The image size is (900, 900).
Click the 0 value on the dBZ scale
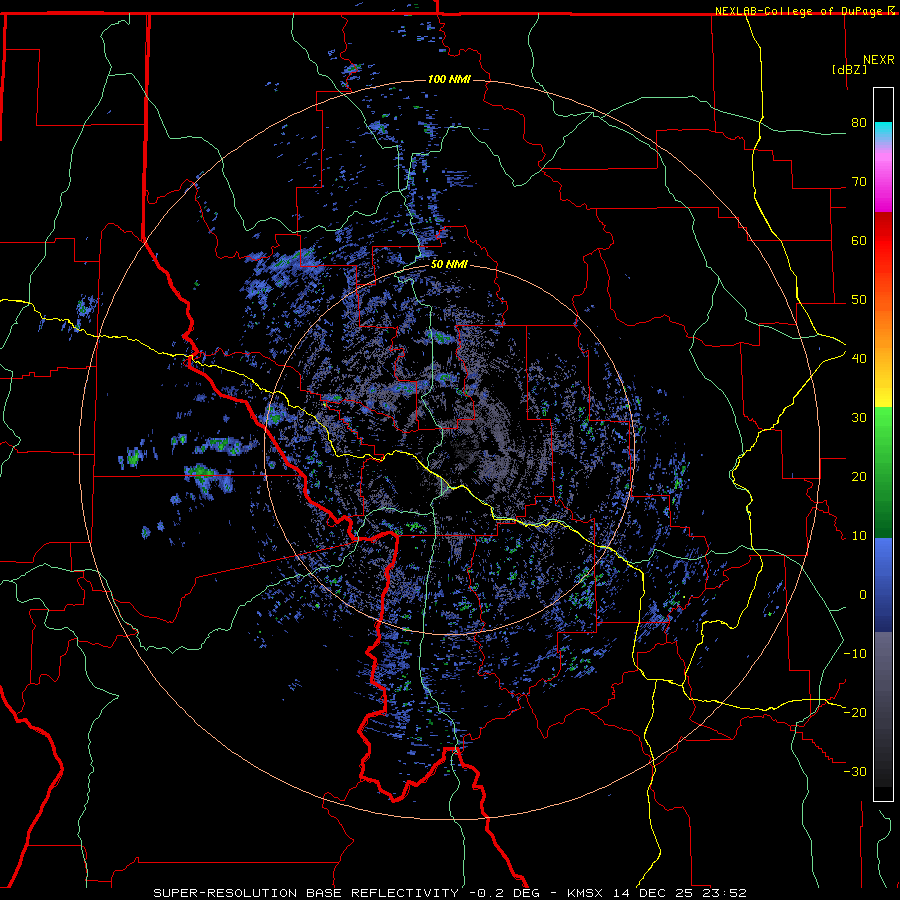click(863, 595)
